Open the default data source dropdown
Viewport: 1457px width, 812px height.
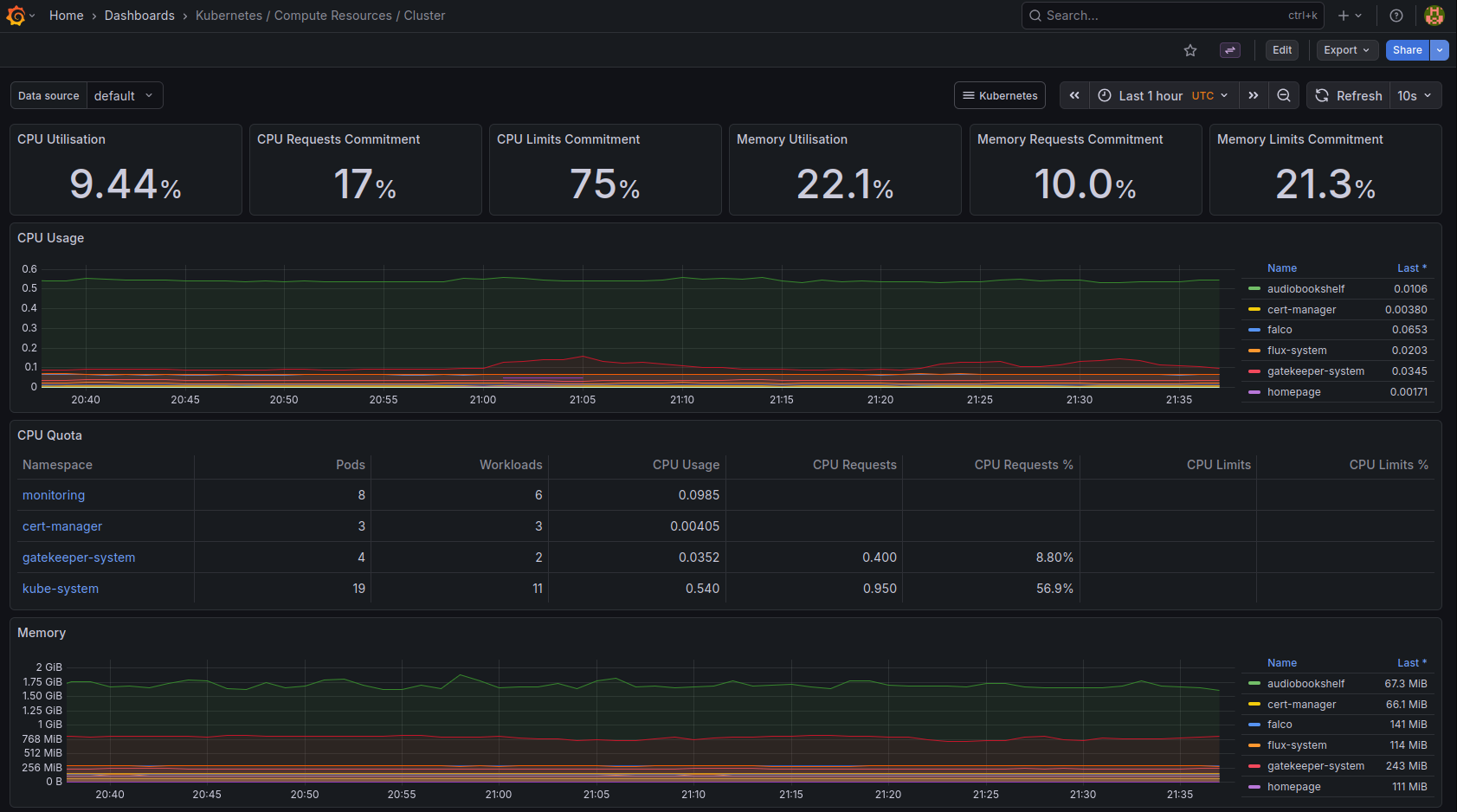(x=125, y=95)
